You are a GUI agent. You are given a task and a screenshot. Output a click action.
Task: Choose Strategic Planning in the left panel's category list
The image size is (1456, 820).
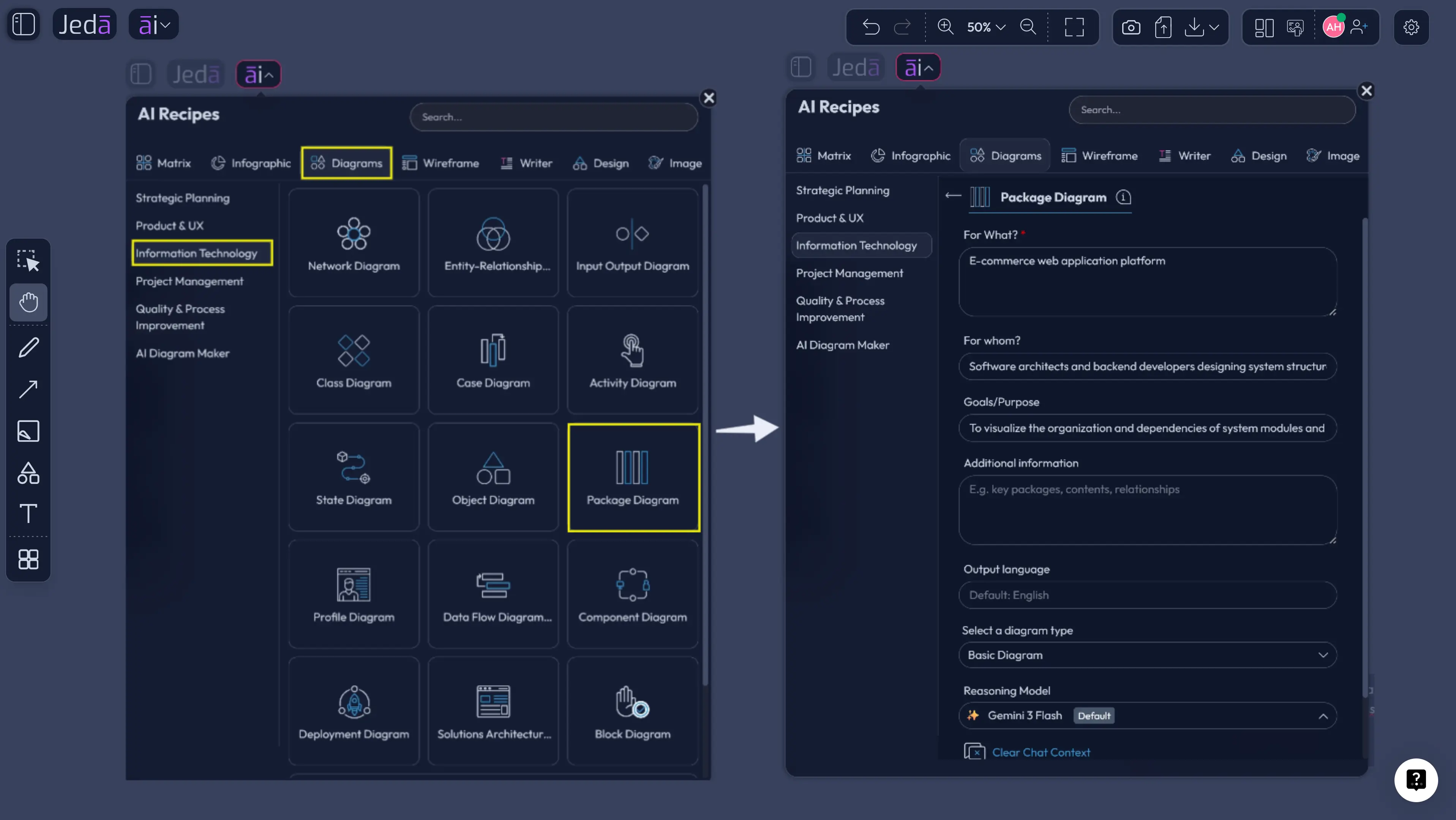[x=183, y=198]
